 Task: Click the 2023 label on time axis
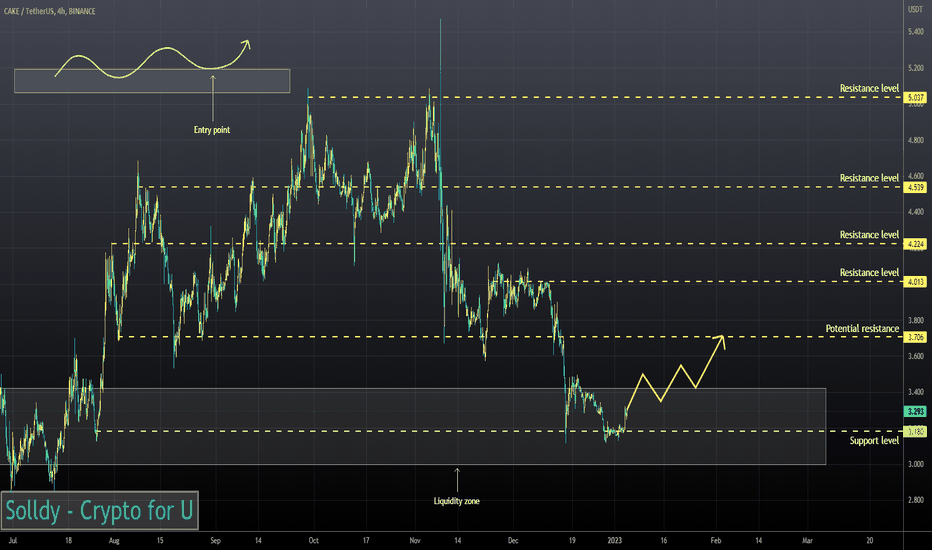tap(615, 540)
